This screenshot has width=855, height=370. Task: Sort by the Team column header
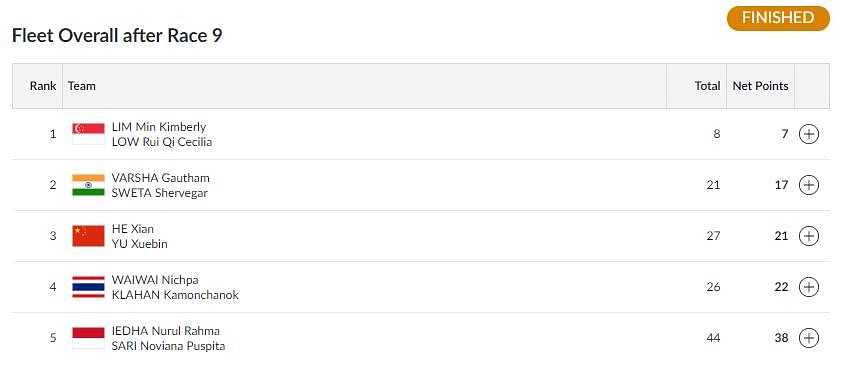[x=82, y=86]
